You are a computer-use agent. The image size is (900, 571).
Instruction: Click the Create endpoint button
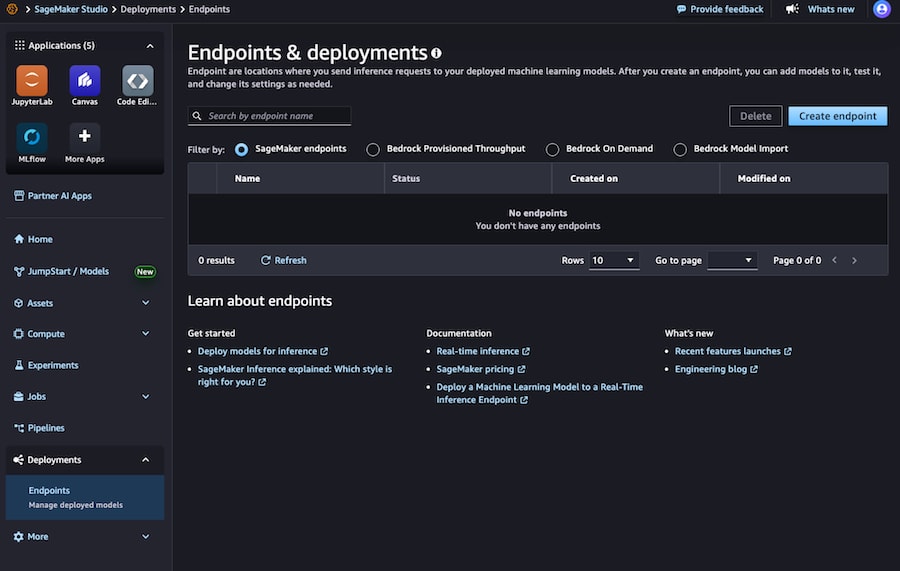(837, 116)
